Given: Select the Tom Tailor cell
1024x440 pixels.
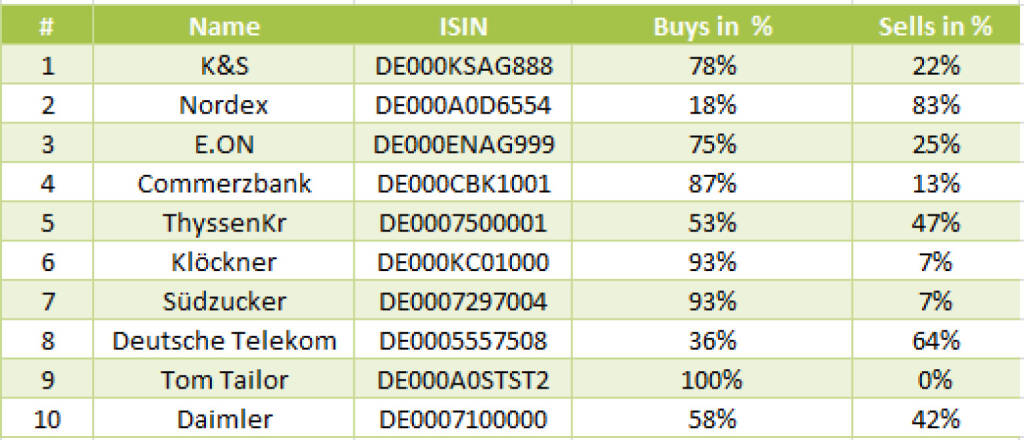Looking at the screenshot, I should tap(224, 380).
